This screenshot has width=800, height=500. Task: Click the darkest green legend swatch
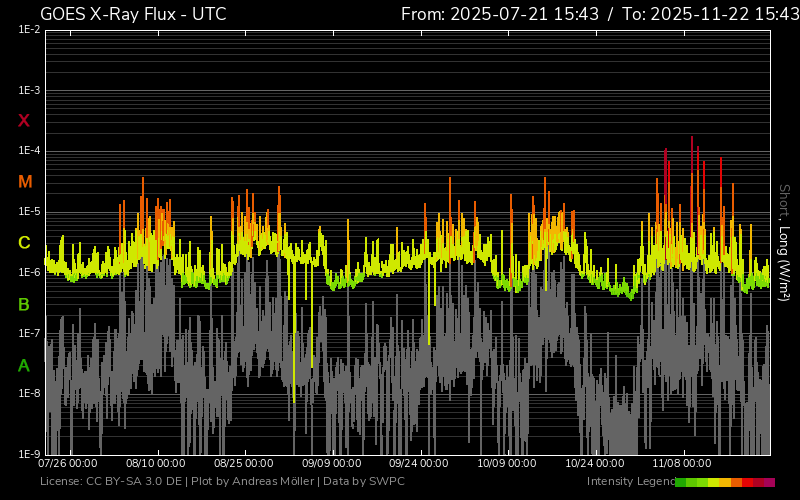(x=681, y=482)
